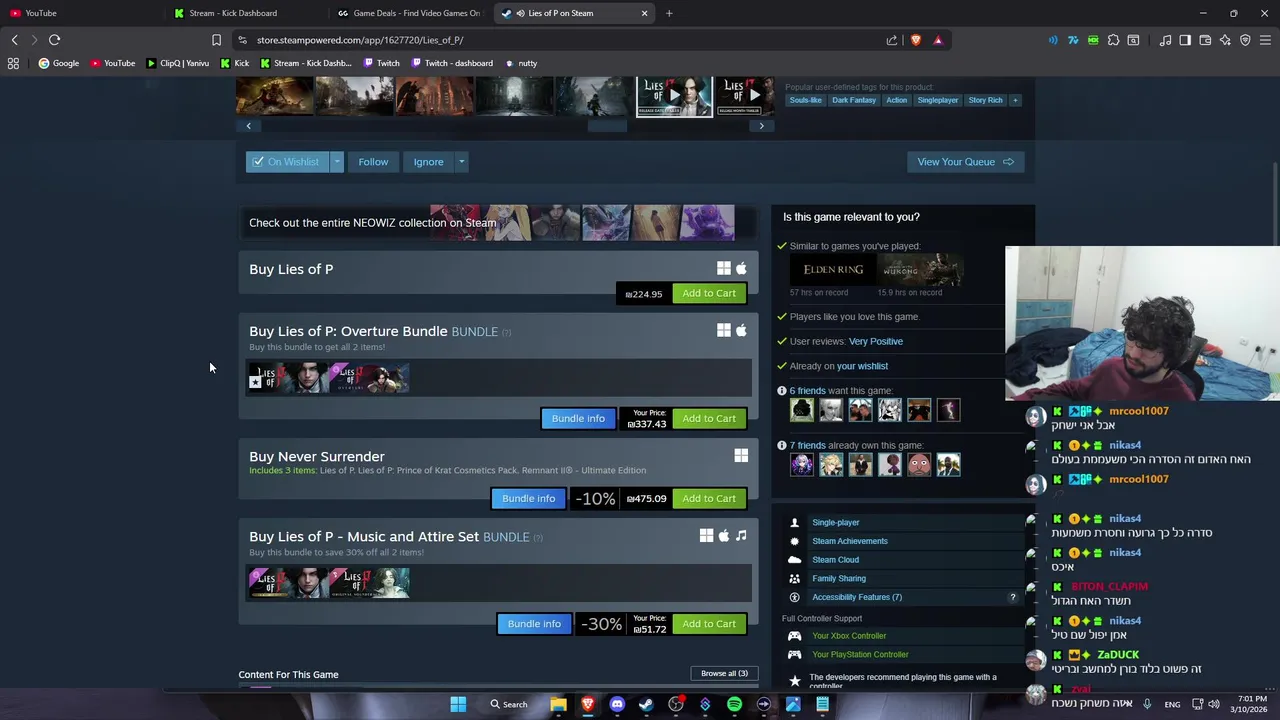This screenshot has width=1280, height=720.
Task: Open Discord from the taskbar
Action: pos(617,704)
